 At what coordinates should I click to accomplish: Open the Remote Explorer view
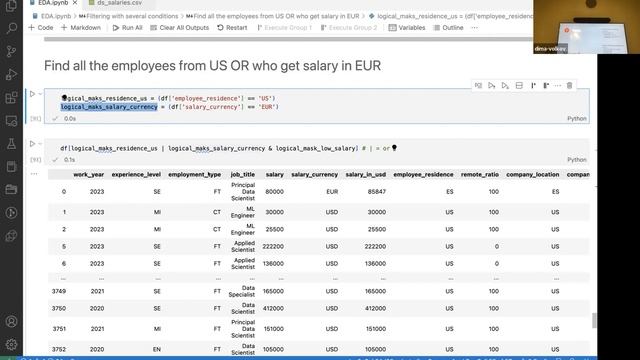pyautogui.click(x=11, y=121)
